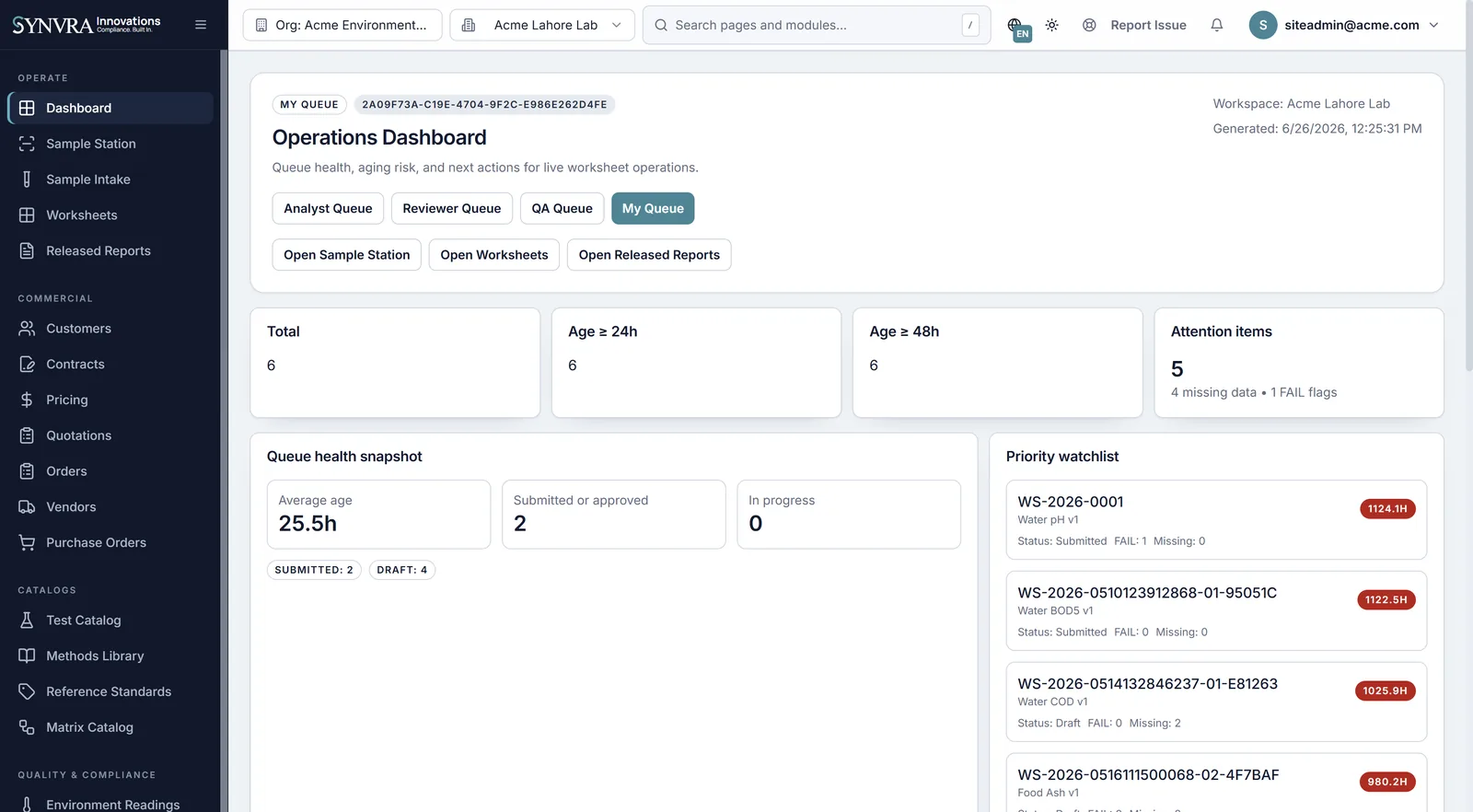Image resolution: width=1473 pixels, height=812 pixels.
Task: Expand the Acme Lahore Lab workspace dropdown
Action: point(542,25)
